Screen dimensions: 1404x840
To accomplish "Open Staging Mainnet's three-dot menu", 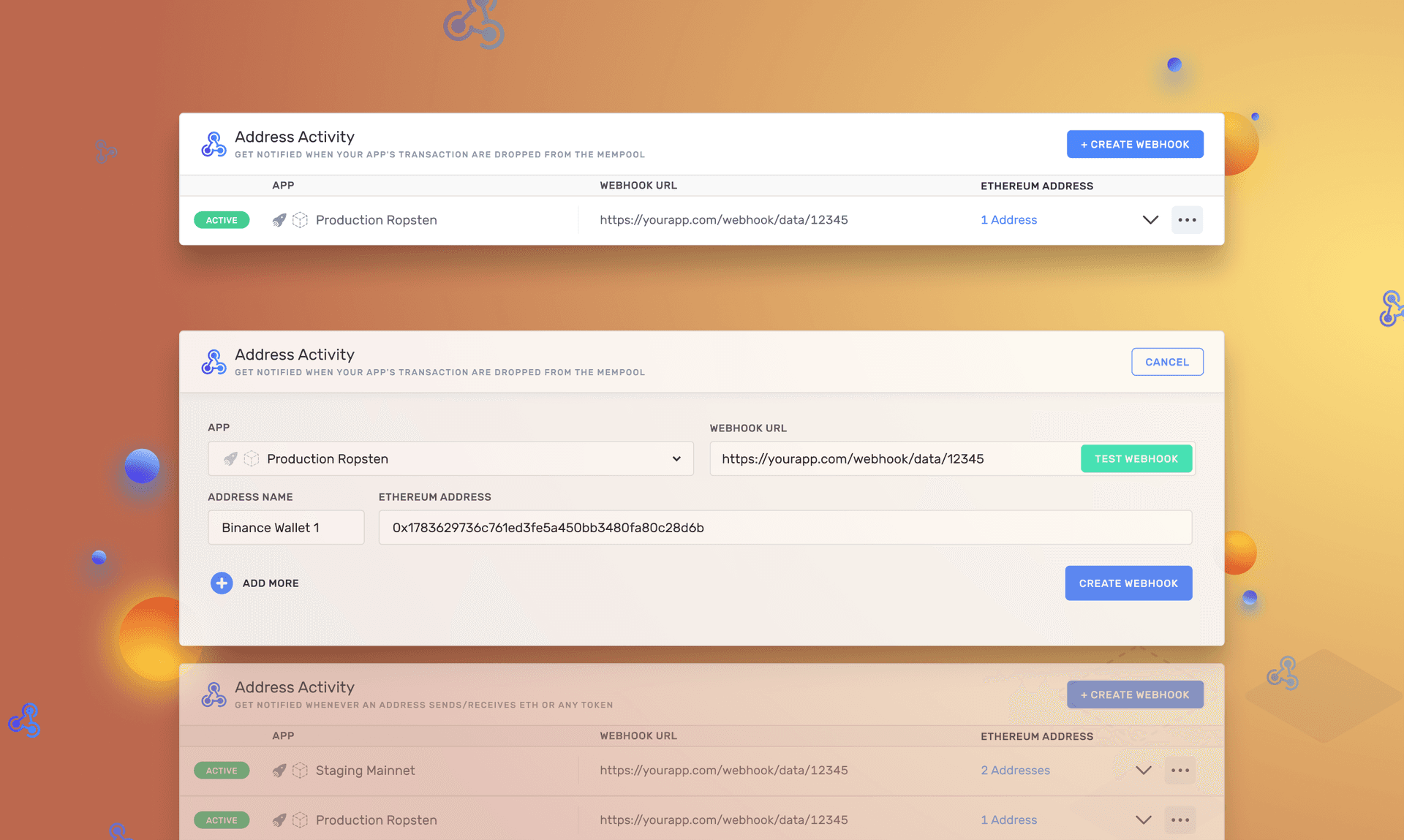I will [1180, 770].
